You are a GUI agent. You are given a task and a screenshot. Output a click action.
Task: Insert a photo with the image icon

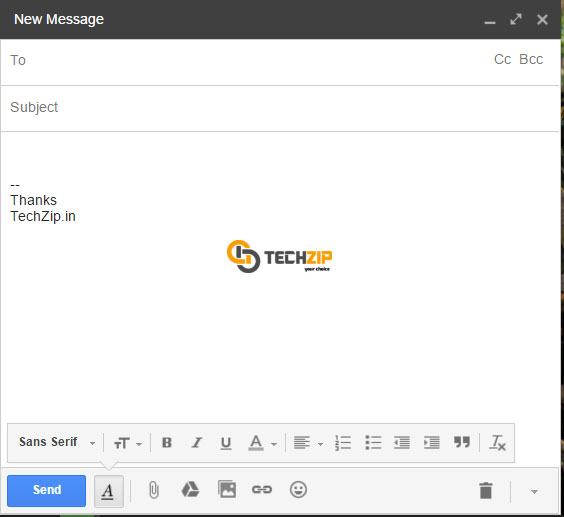pos(227,489)
